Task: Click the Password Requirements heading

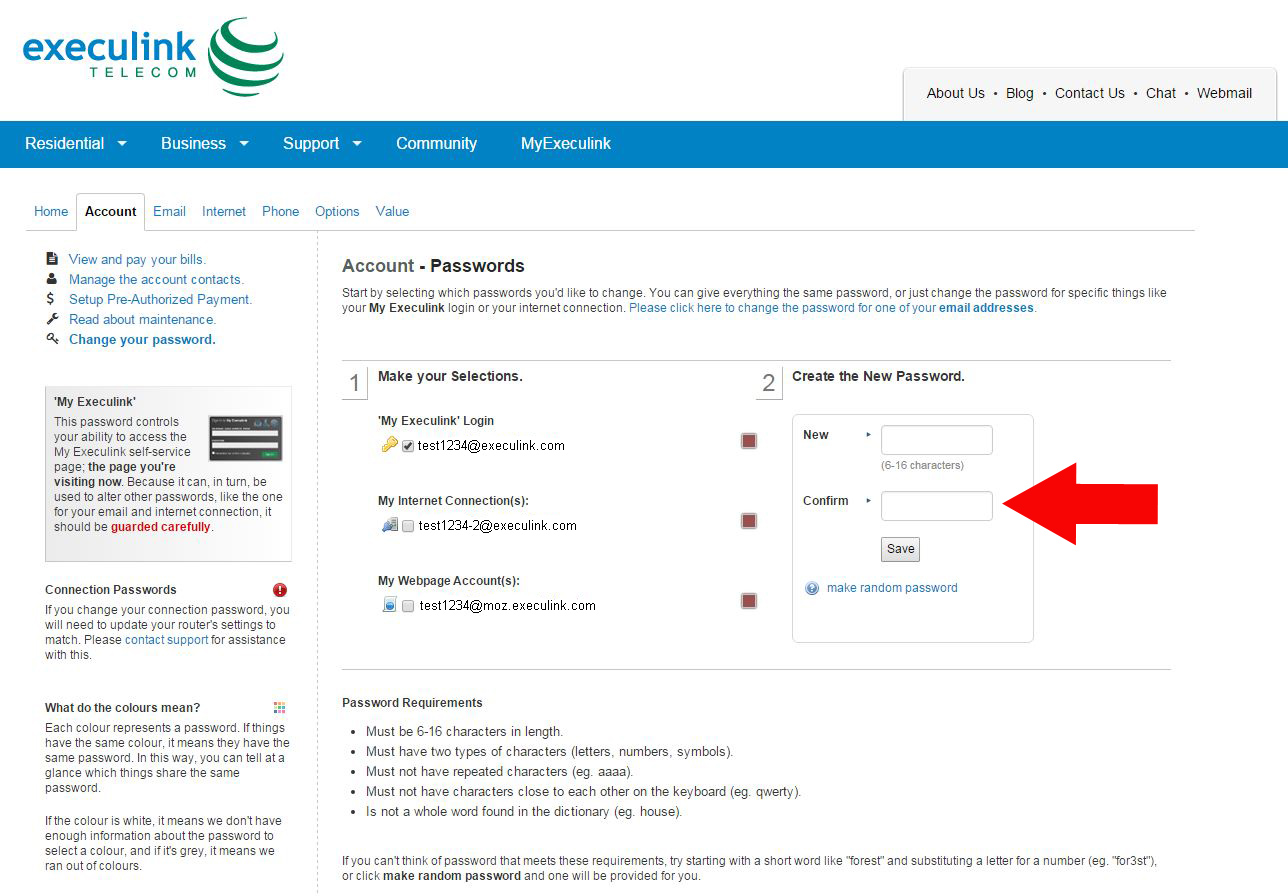Action: click(x=412, y=703)
